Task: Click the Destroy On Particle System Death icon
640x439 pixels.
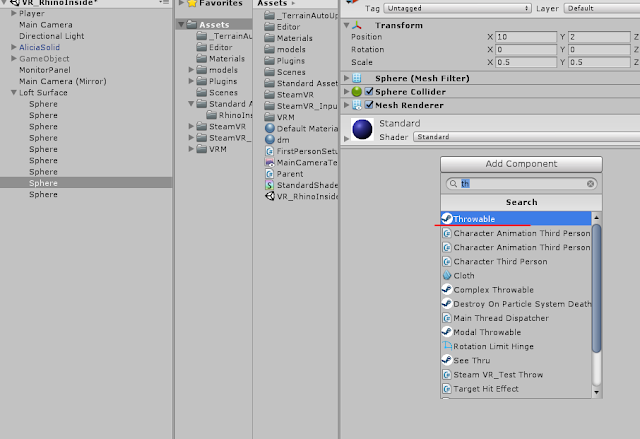Action: coord(447,304)
